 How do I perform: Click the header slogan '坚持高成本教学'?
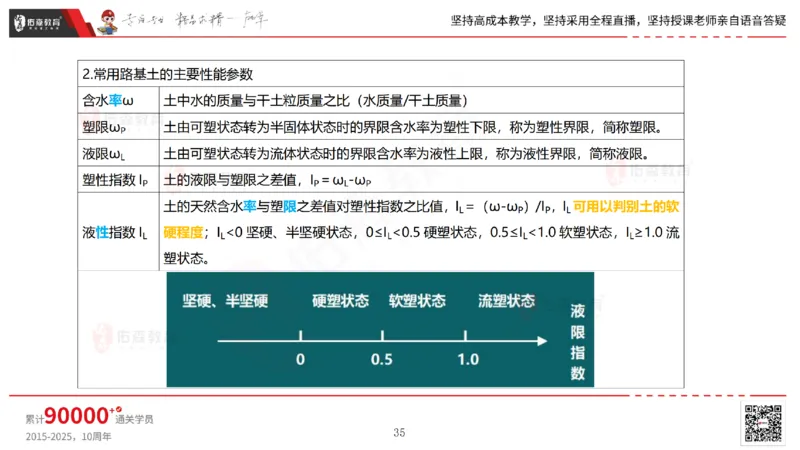491,21
